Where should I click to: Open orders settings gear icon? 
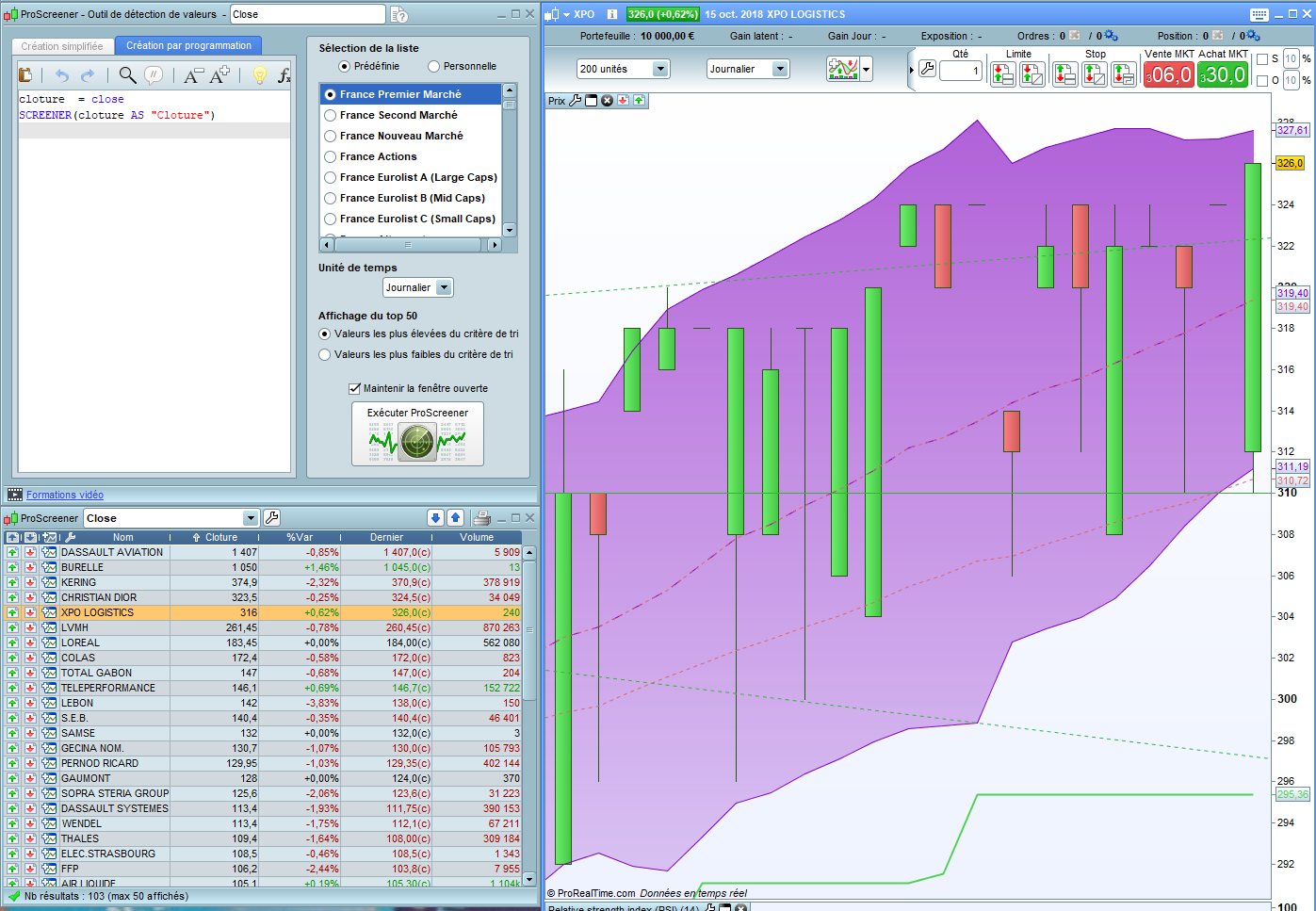coord(1112,36)
